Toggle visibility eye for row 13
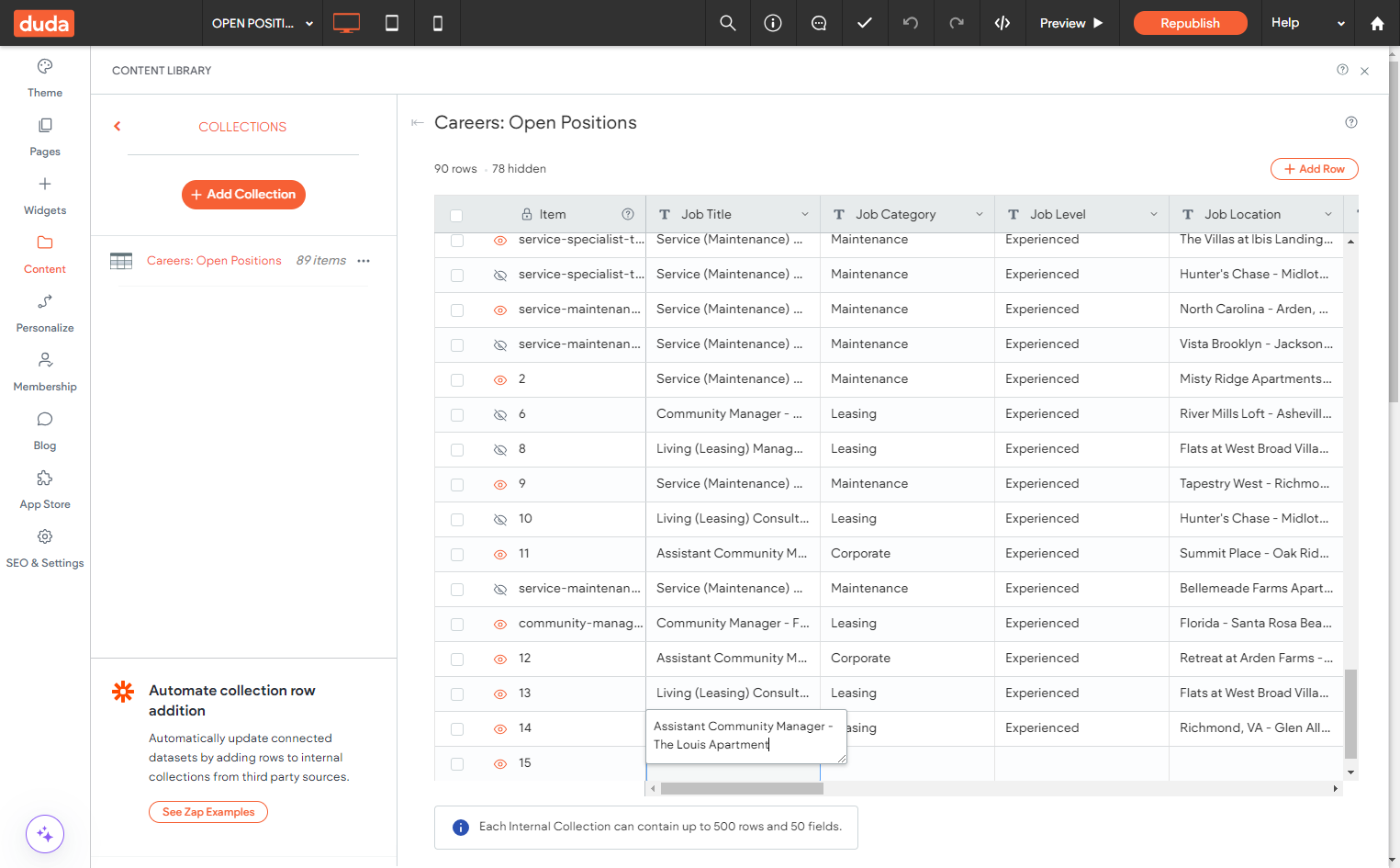Screen dimensions: 1400x868 pos(500,693)
